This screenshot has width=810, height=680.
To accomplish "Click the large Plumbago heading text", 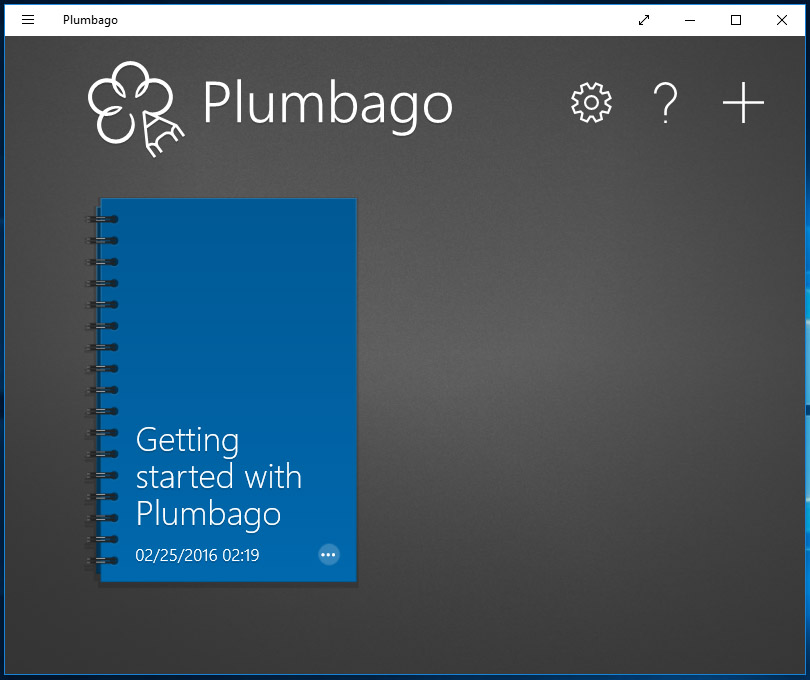I will [328, 105].
